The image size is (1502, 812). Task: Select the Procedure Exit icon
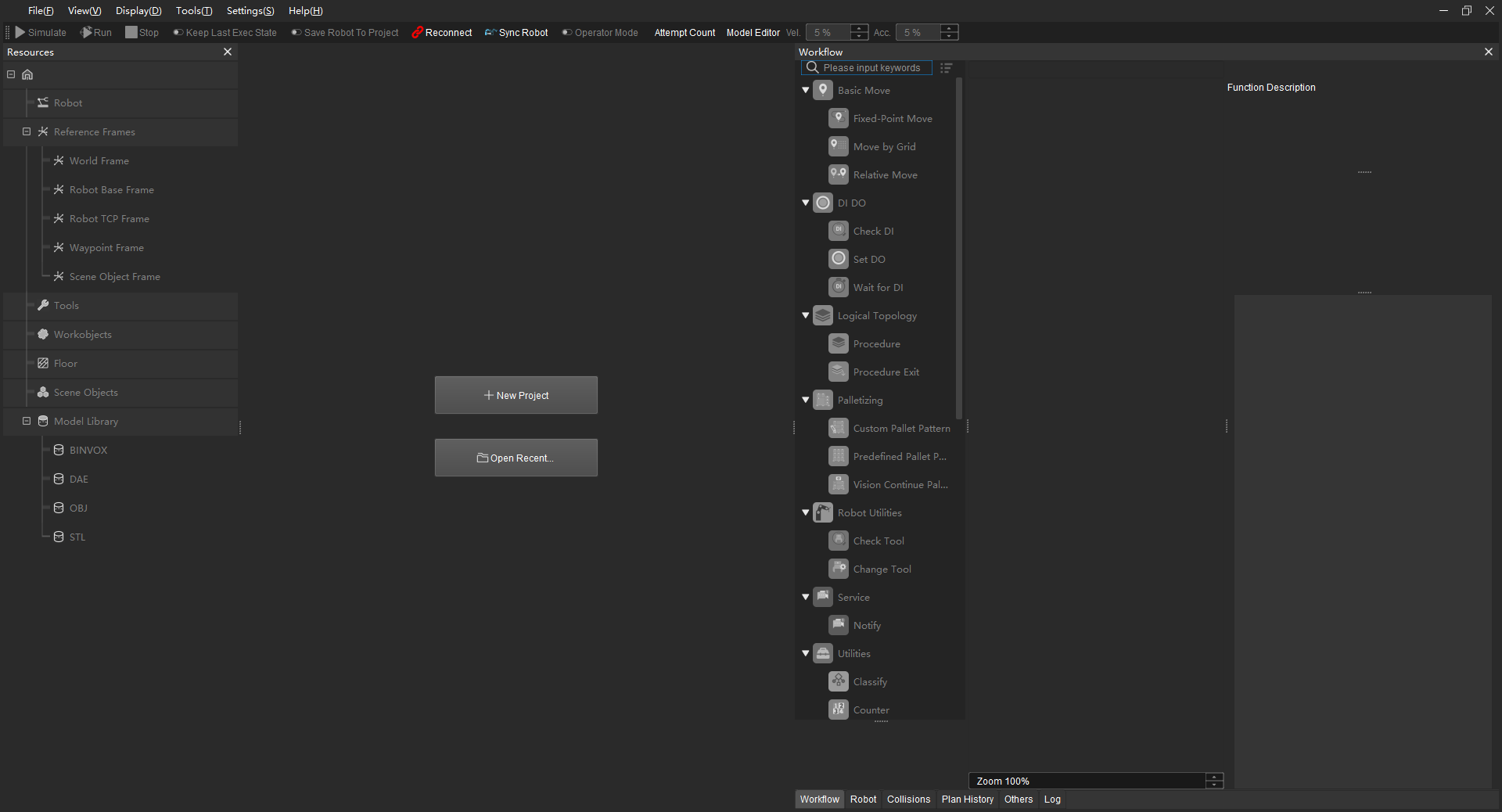tap(839, 372)
